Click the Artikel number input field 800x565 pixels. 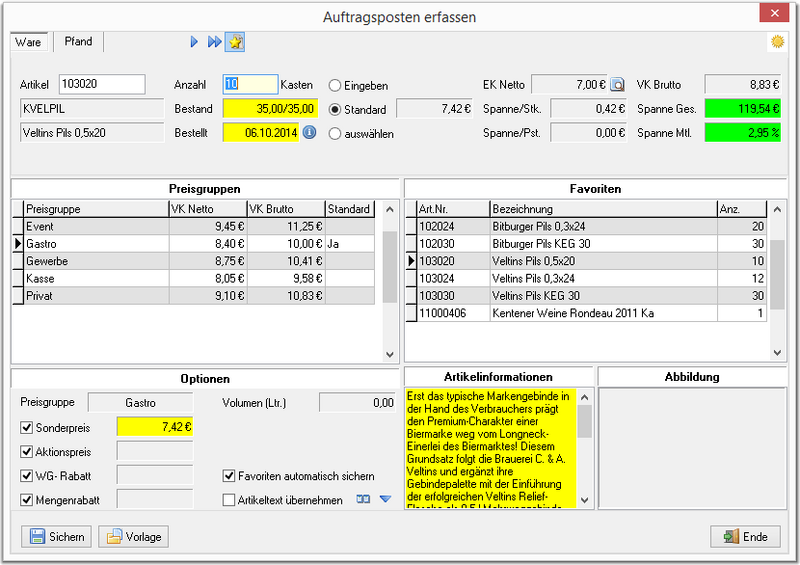[x=102, y=84]
